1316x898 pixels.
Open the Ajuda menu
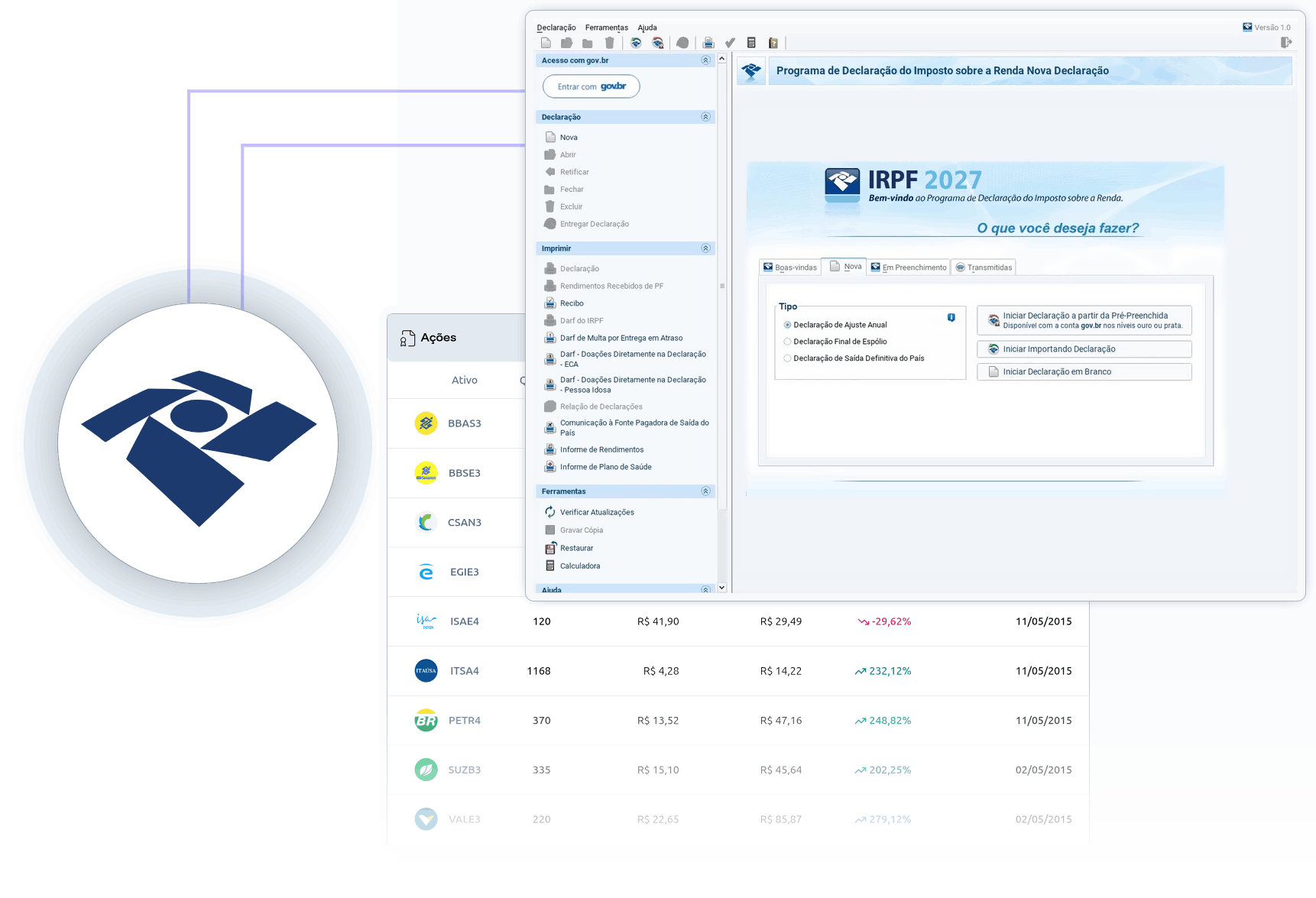pos(647,28)
